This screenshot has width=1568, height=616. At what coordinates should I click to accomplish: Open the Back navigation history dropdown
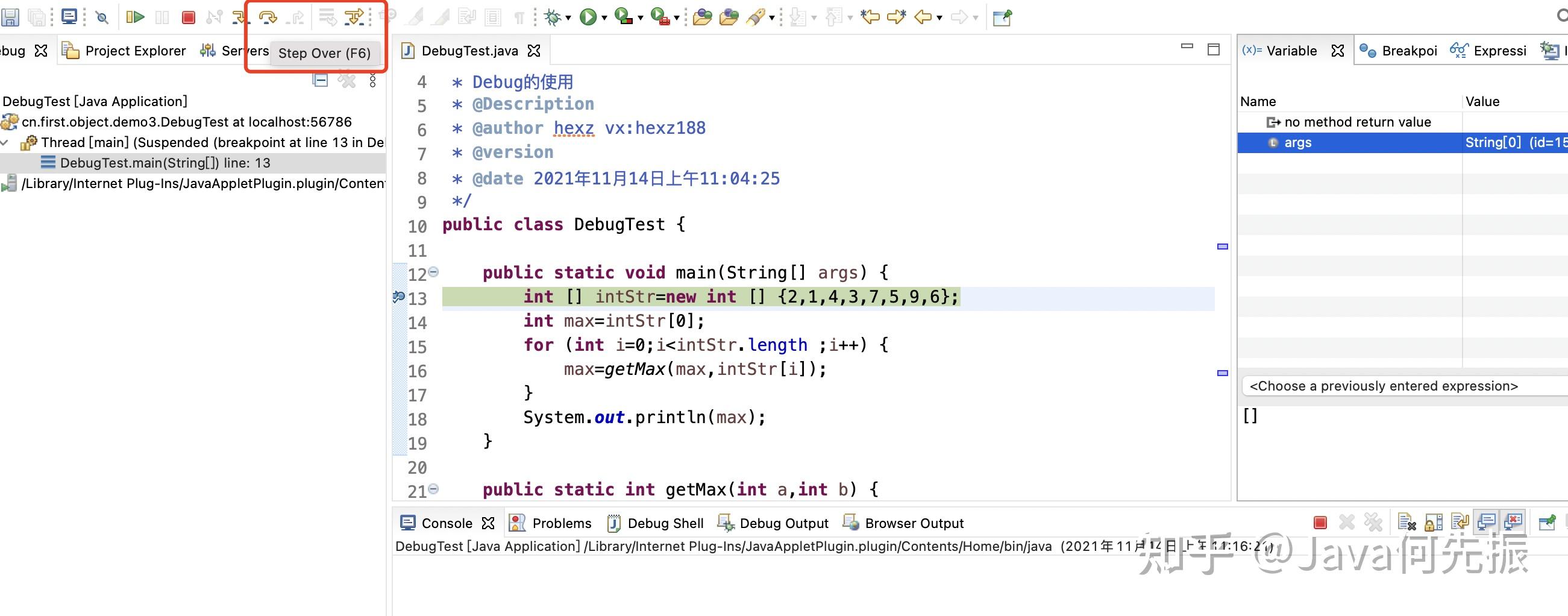(x=940, y=17)
